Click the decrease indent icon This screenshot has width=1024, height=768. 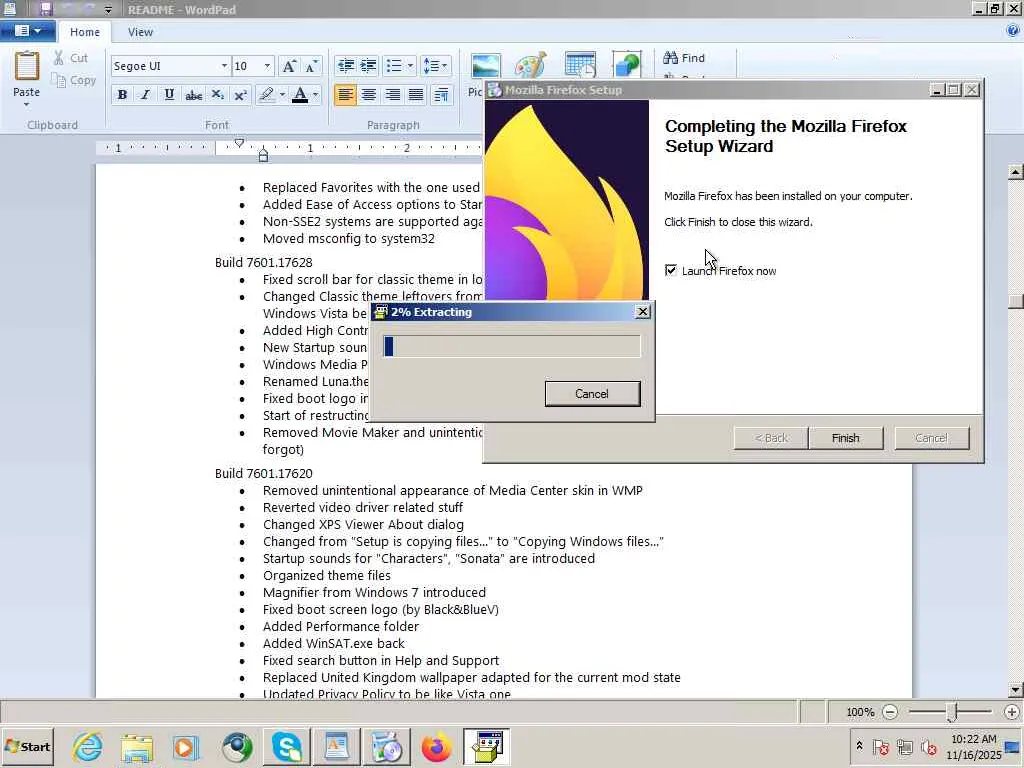pos(345,66)
